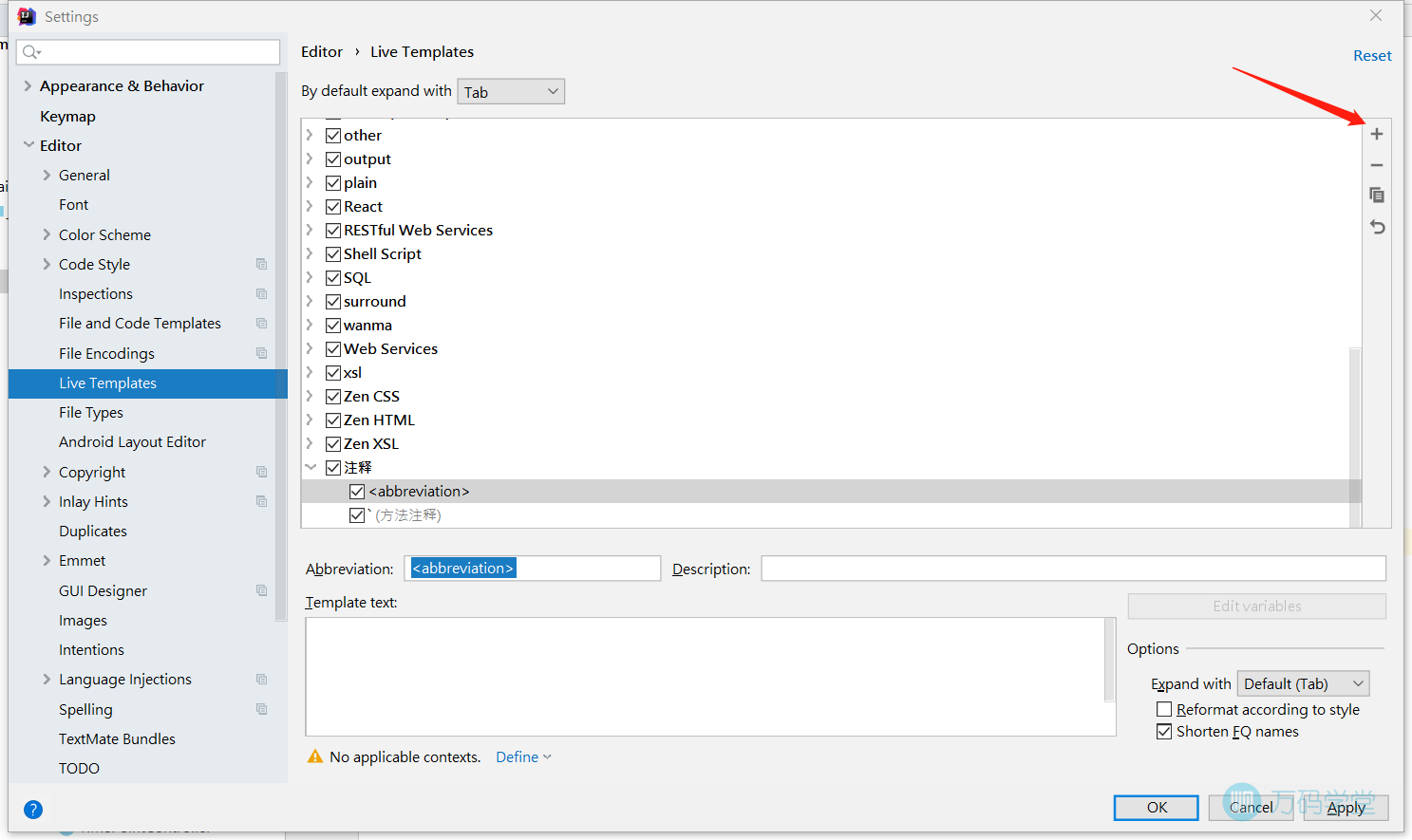The width and height of the screenshot is (1412, 840).
Task: Duplicate selected template with copy icon
Action: point(1376,196)
